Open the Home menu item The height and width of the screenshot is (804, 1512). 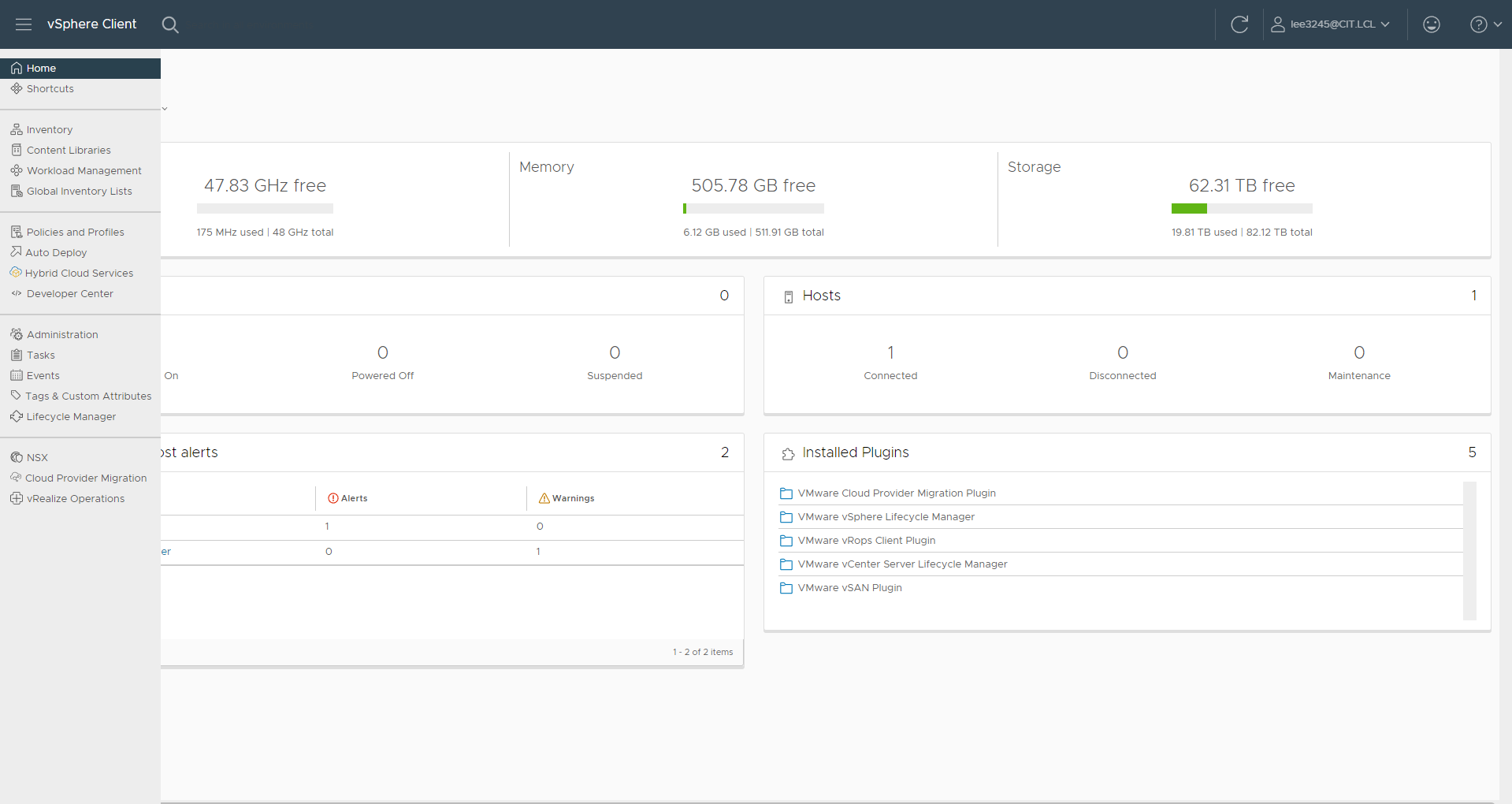point(80,69)
